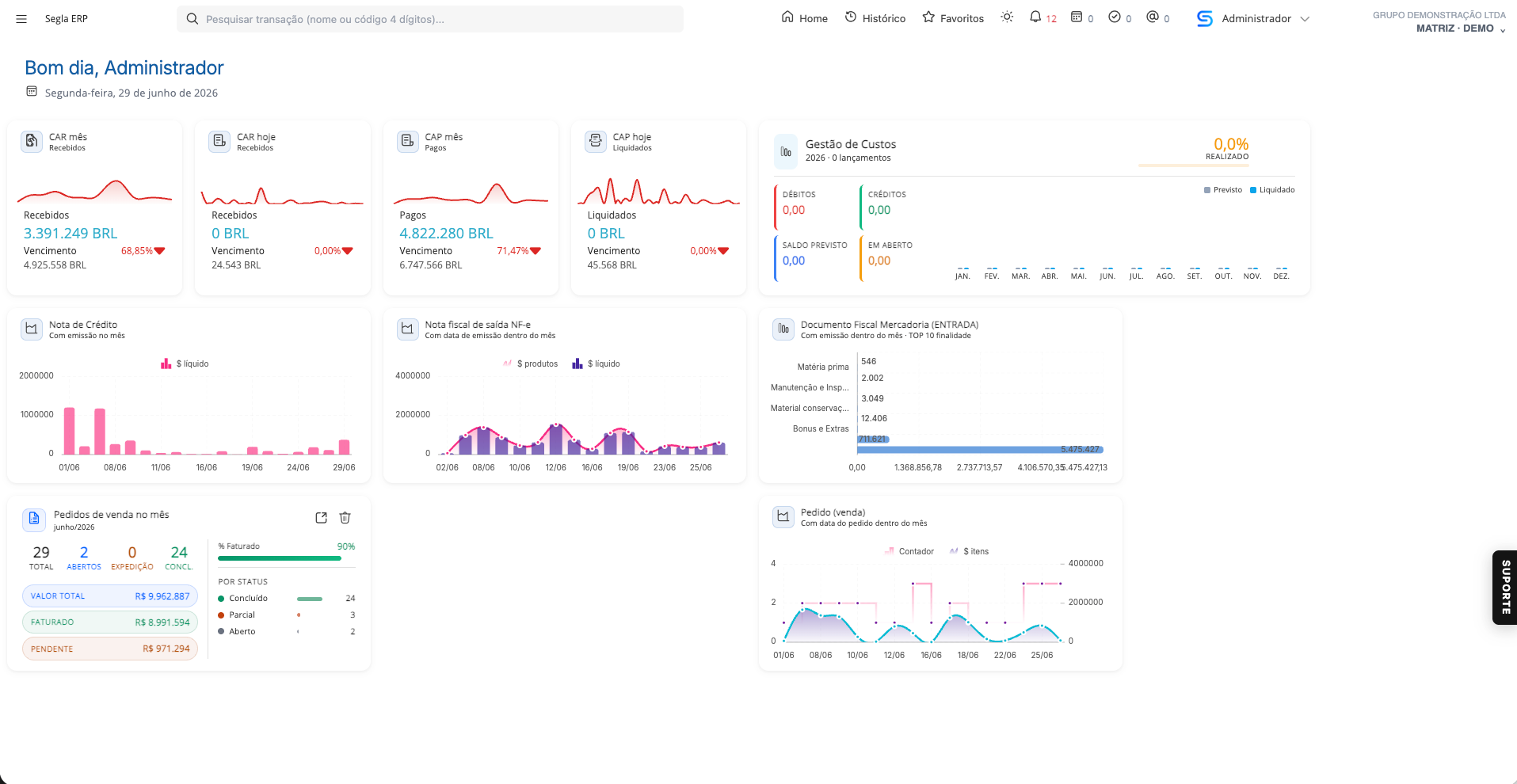Toggle $ itens legend in Pedido chart
Image resolution: width=1517 pixels, height=784 pixels.
[x=969, y=551]
